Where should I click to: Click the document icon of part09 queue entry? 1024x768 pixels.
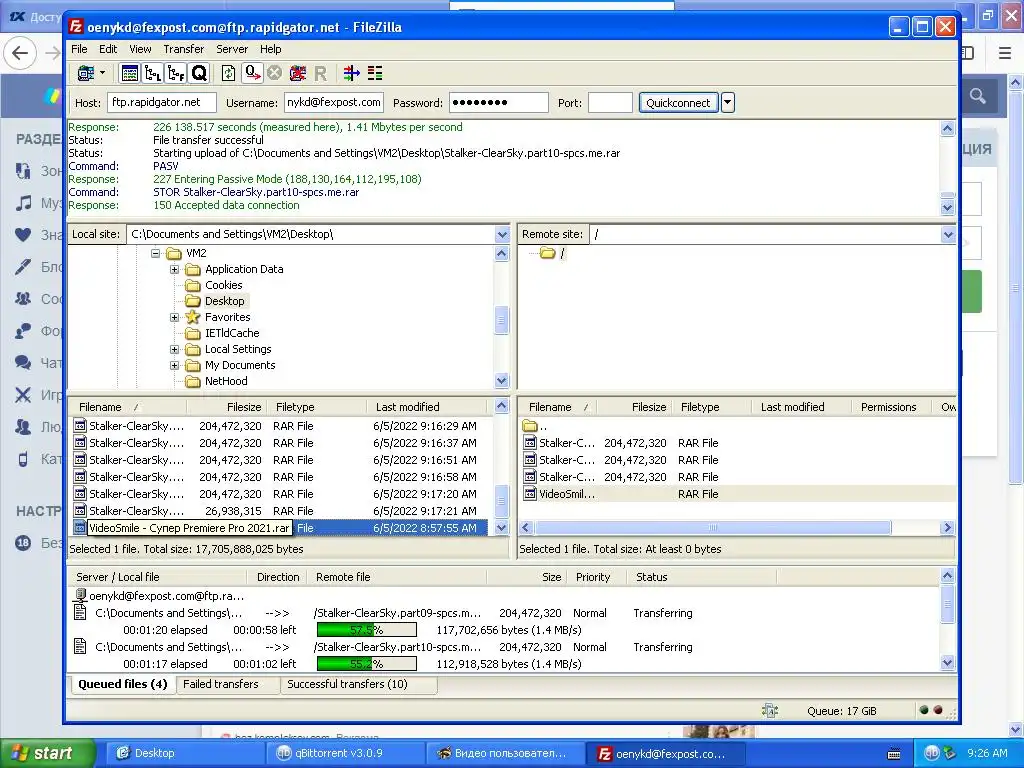tap(80, 613)
